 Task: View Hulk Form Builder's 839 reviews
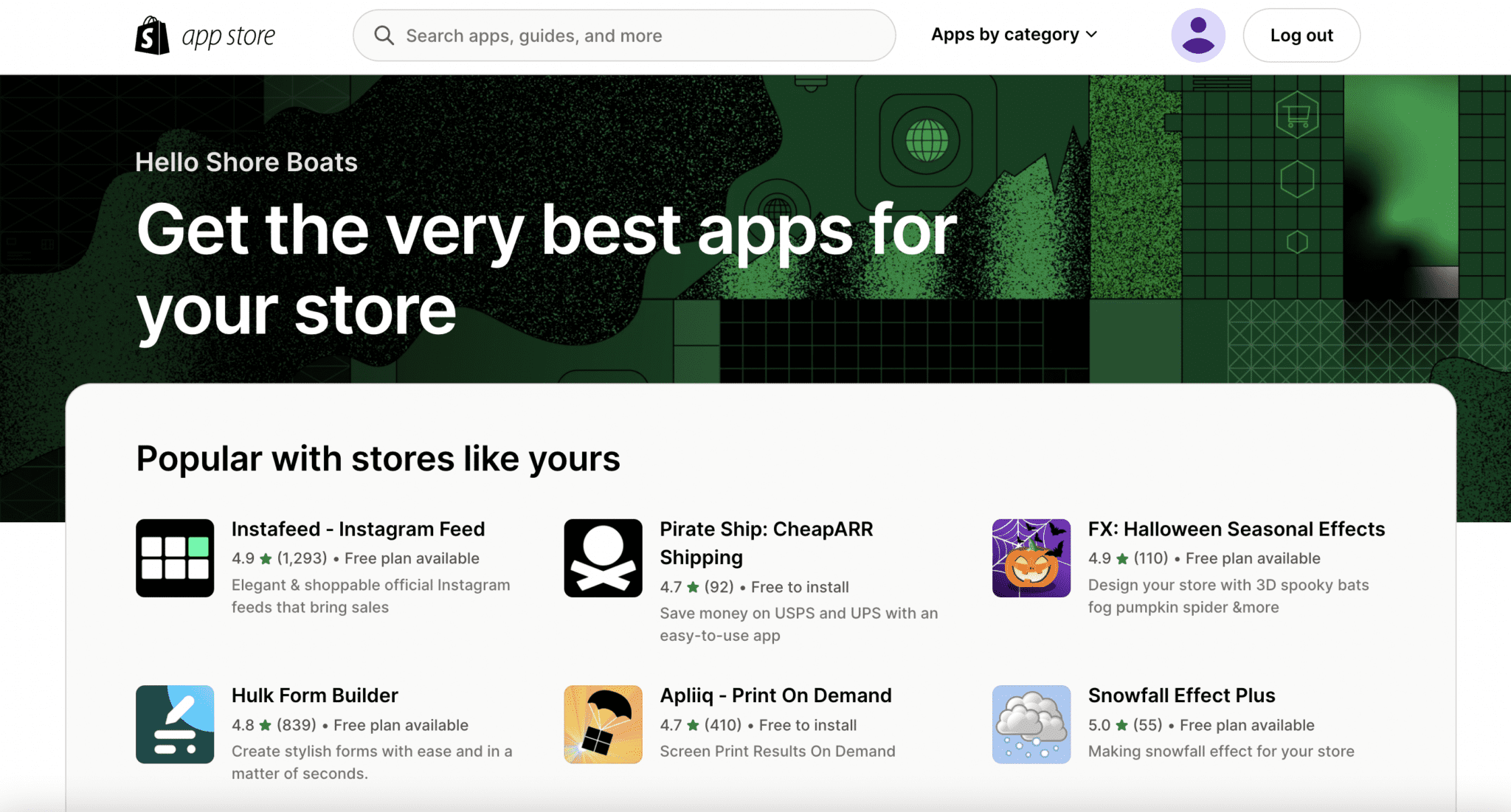(x=297, y=724)
